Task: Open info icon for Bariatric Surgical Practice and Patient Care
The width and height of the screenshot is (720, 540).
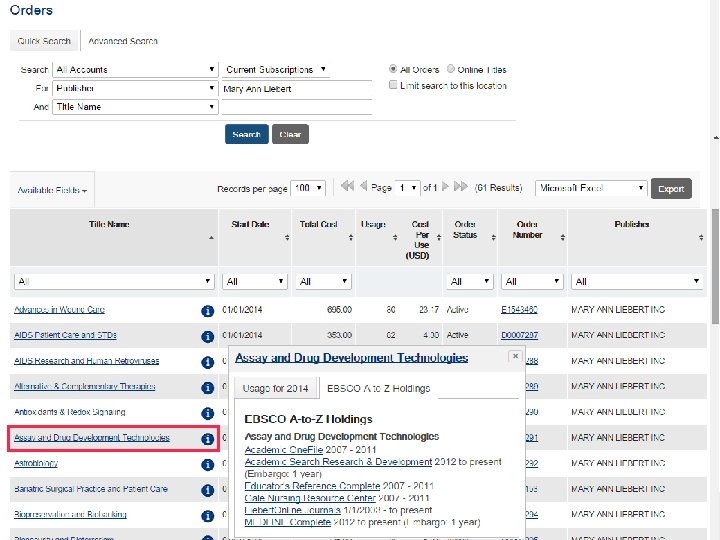Action: click(208, 490)
